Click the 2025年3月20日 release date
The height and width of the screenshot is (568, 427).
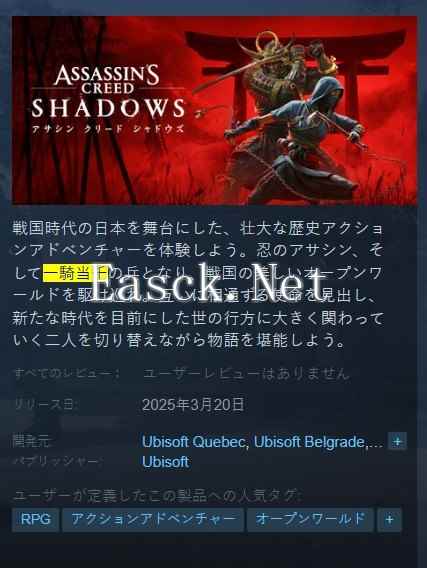[193, 405]
